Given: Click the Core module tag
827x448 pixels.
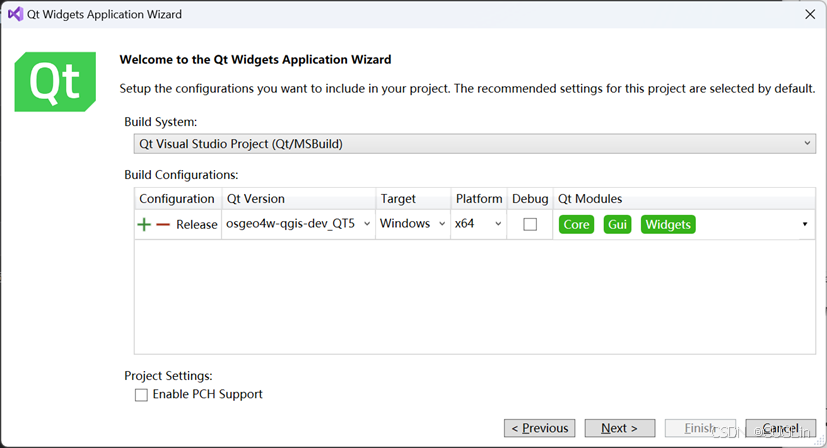Looking at the screenshot, I should point(576,224).
